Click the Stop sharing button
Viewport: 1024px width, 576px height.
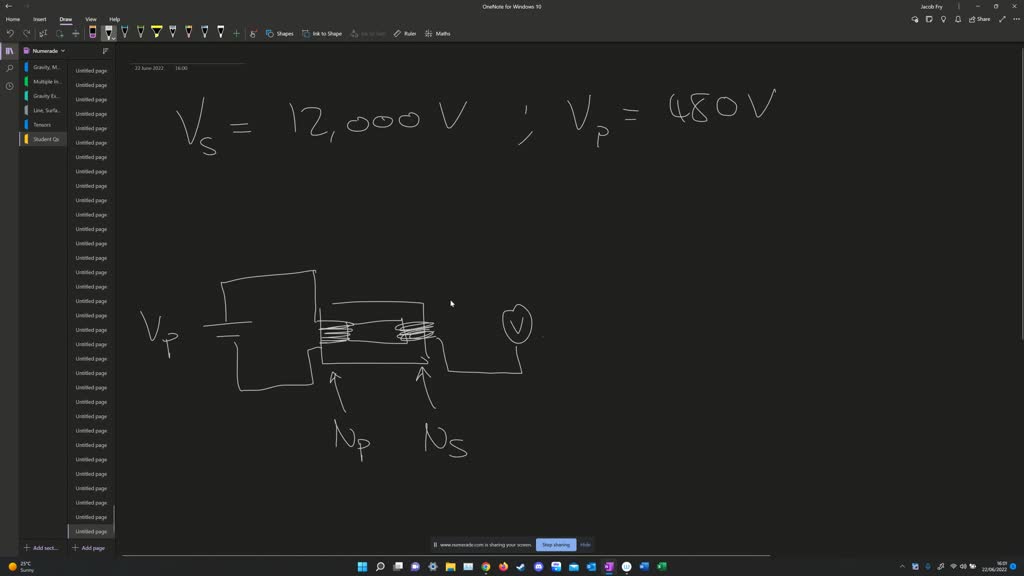(555, 544)
